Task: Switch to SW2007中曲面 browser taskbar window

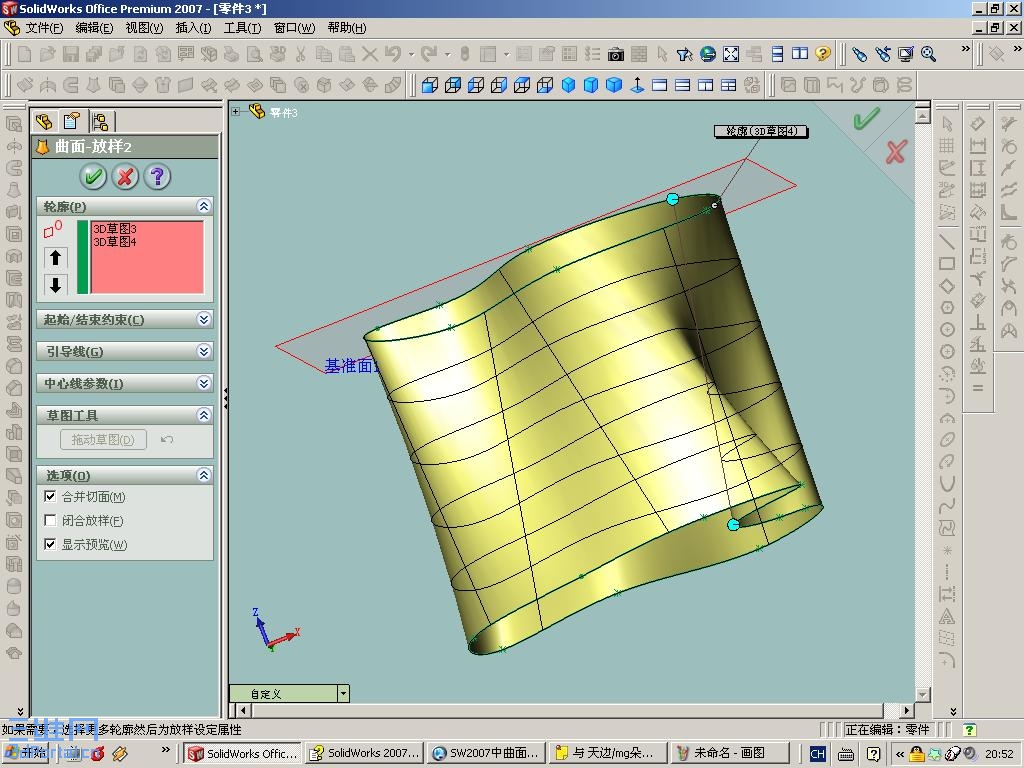Action: (x=487, y=753)
